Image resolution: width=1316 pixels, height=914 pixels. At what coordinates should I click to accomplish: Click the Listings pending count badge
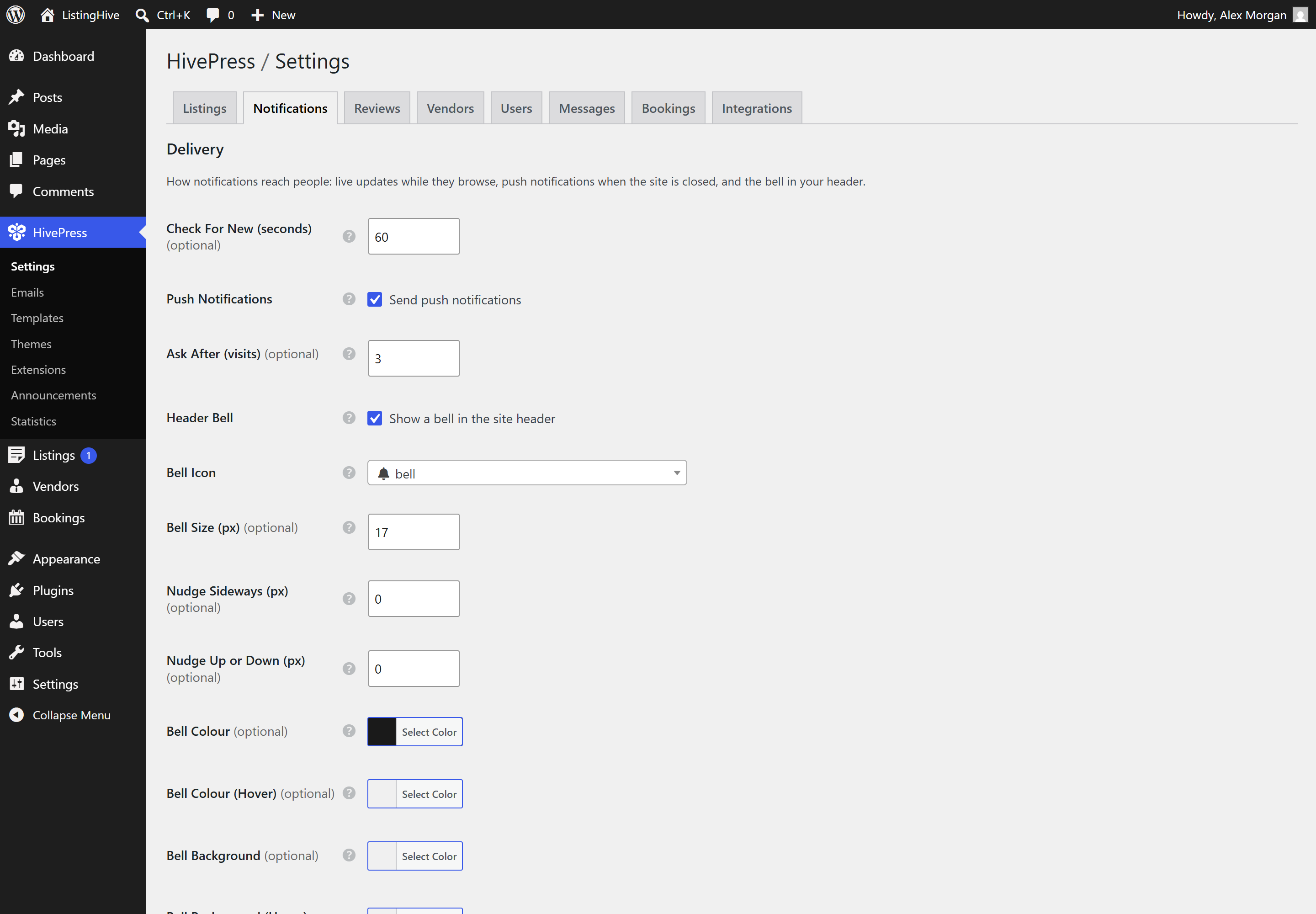88,455
